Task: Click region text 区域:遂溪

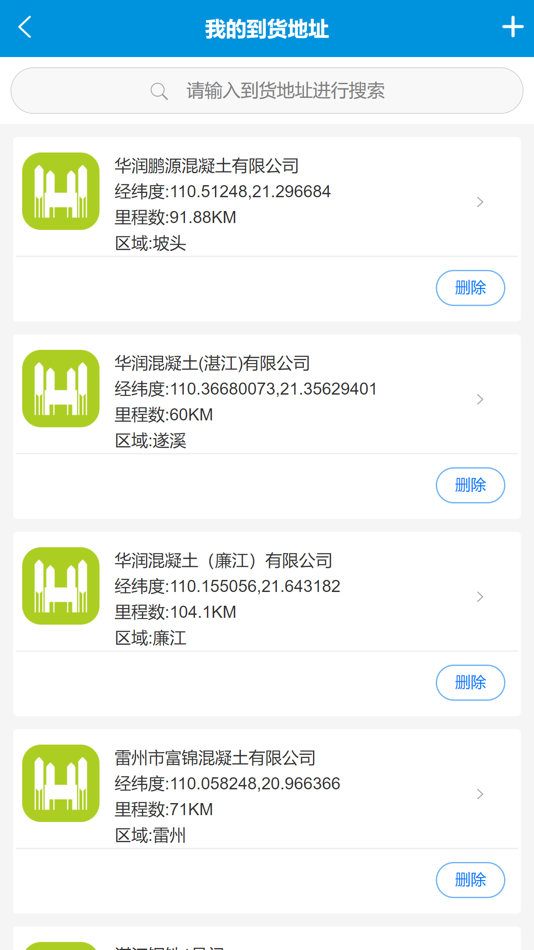Action: pyautogui.click(x=150, y=441)
